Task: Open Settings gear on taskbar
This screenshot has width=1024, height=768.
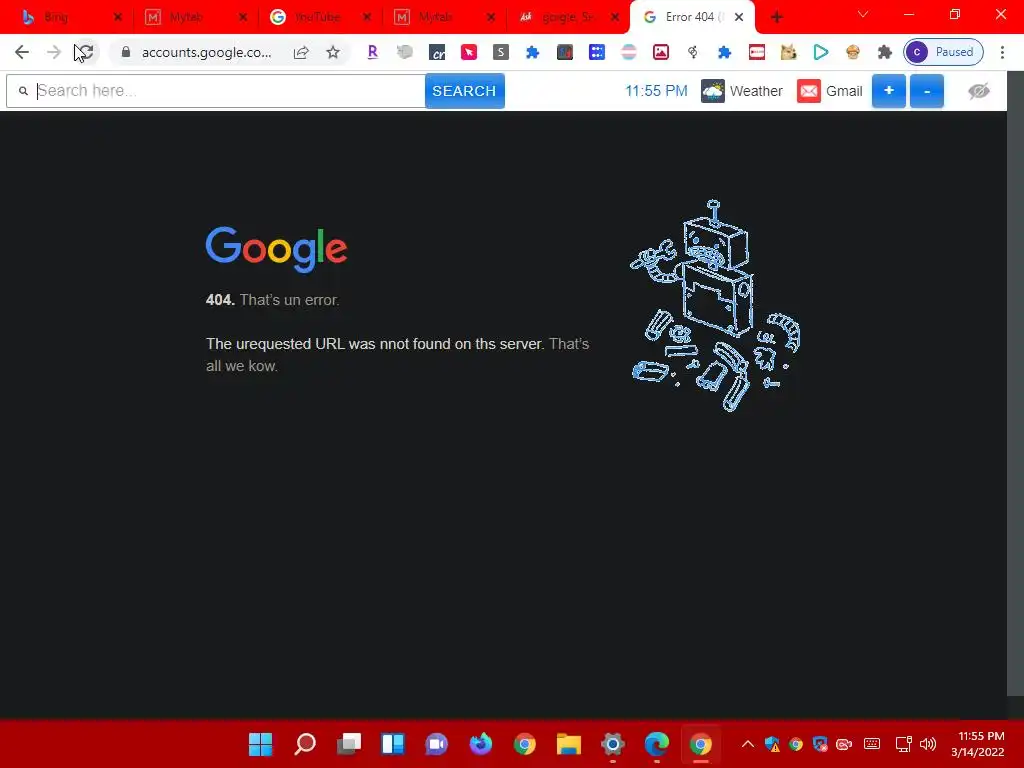Action: (x=613, y=744)
